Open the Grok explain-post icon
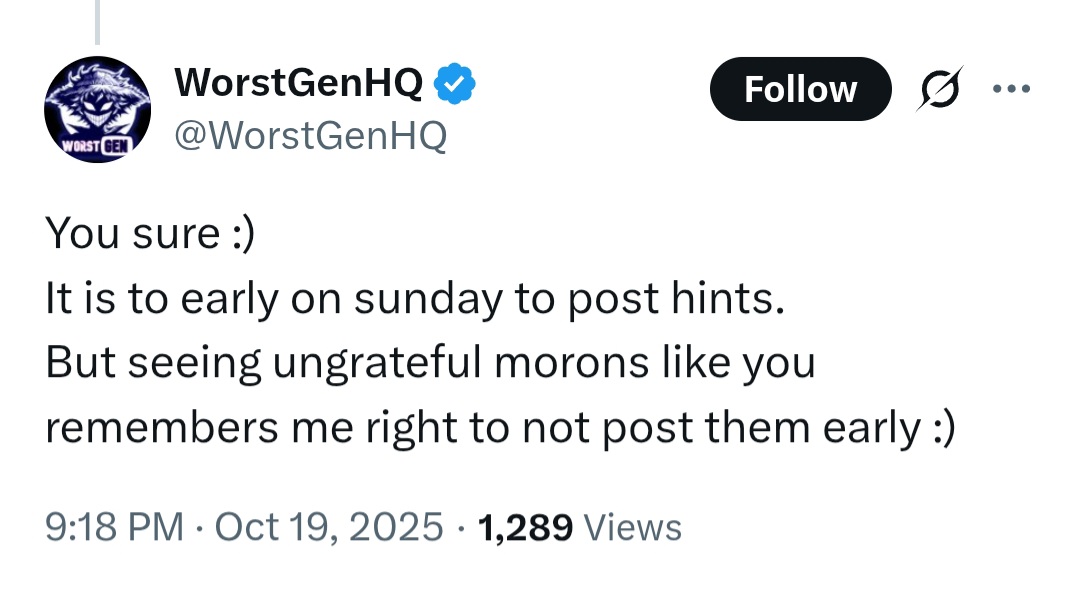The width and height of the screenshot is (1080, 596). click(942, 89)
